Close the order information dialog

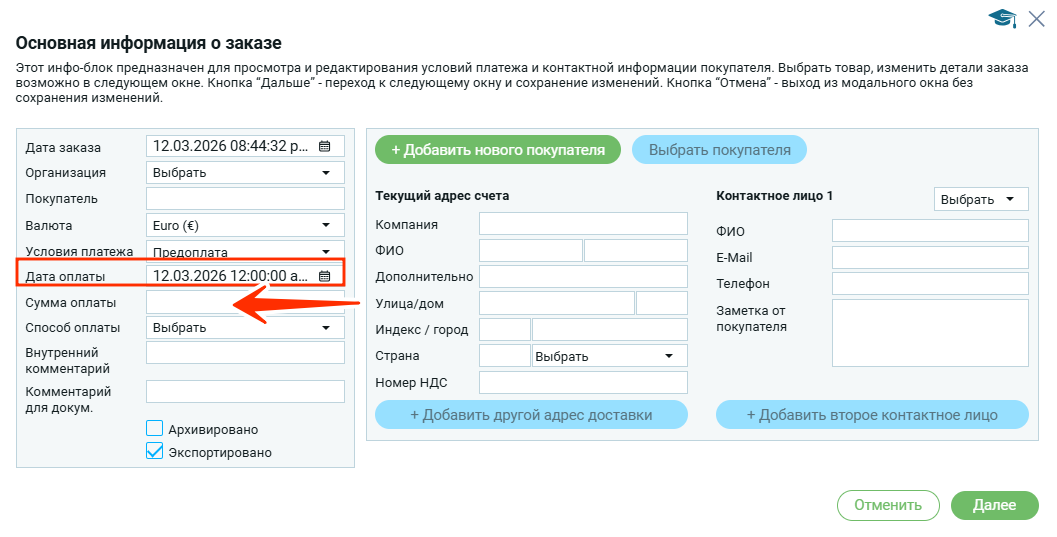[1036, 17]
